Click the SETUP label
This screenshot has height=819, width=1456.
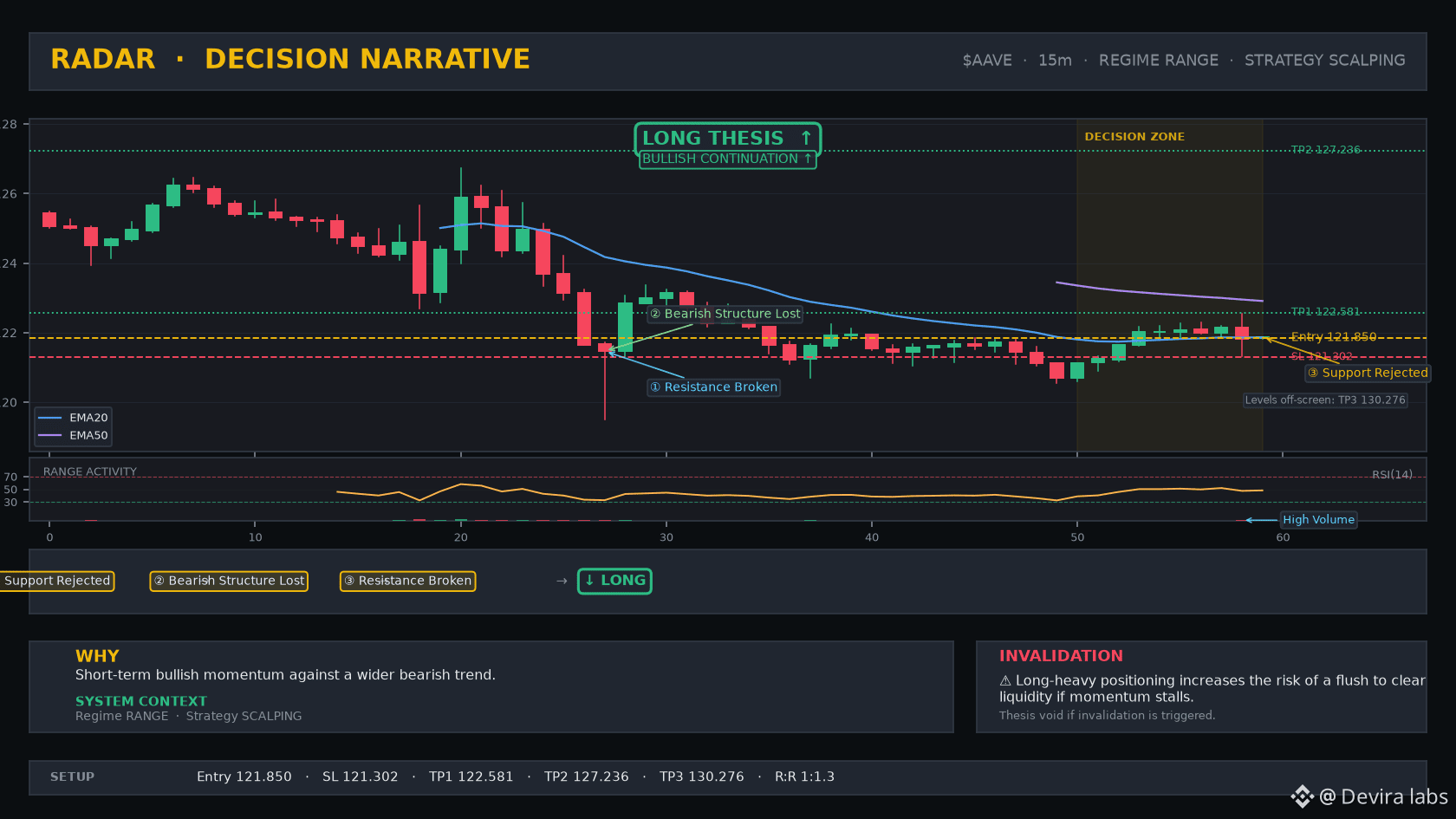[x=72, y=777]
